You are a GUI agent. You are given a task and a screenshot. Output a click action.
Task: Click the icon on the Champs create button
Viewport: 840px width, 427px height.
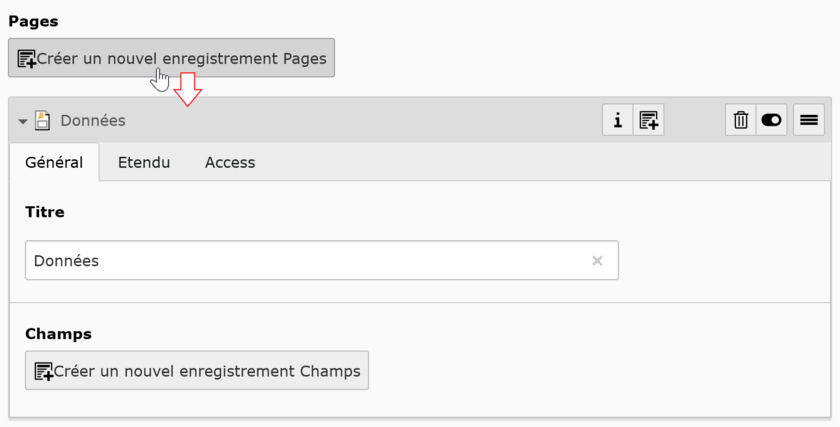pos(44,371)
